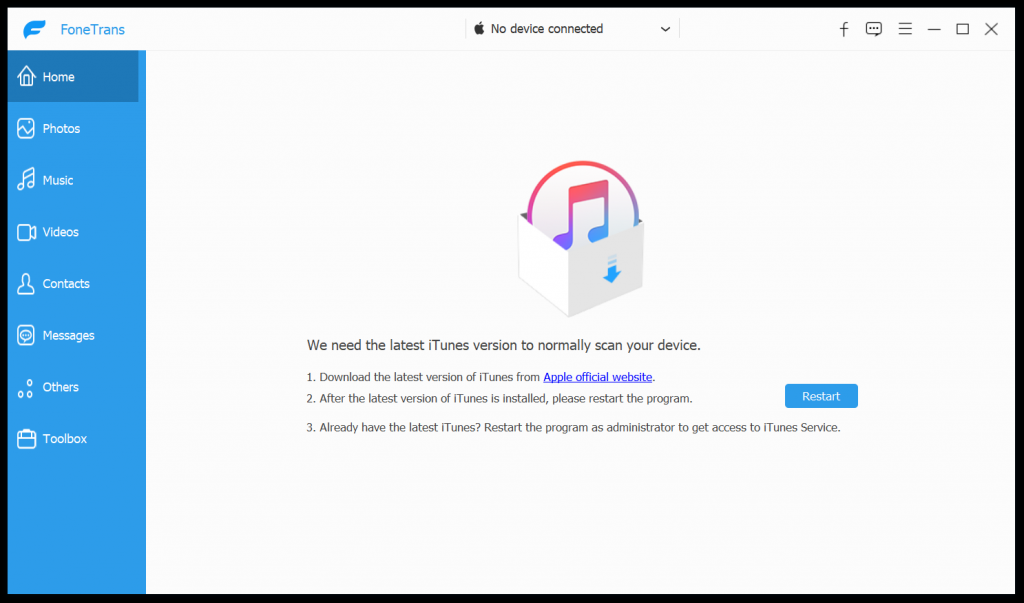Open the Photos section icon
This screenshot has width=1024, height=603.
click(x=26, y=128)
